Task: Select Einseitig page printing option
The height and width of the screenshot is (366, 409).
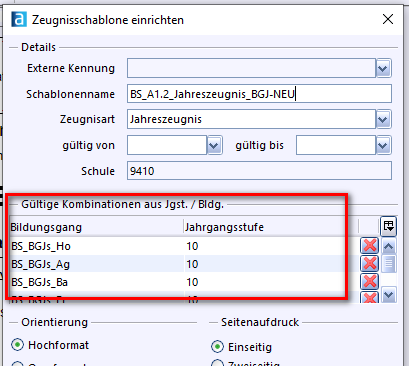Action: [217, 347]
